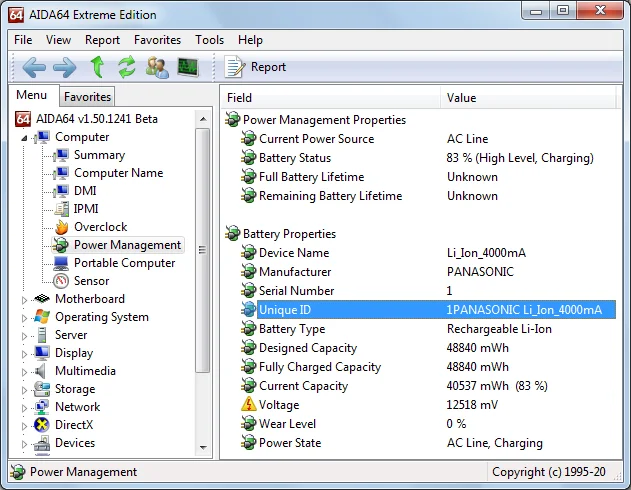Click the Voltage warning lightning icon
The width and height of the screenshot is (631, 490).
(249, 404)
